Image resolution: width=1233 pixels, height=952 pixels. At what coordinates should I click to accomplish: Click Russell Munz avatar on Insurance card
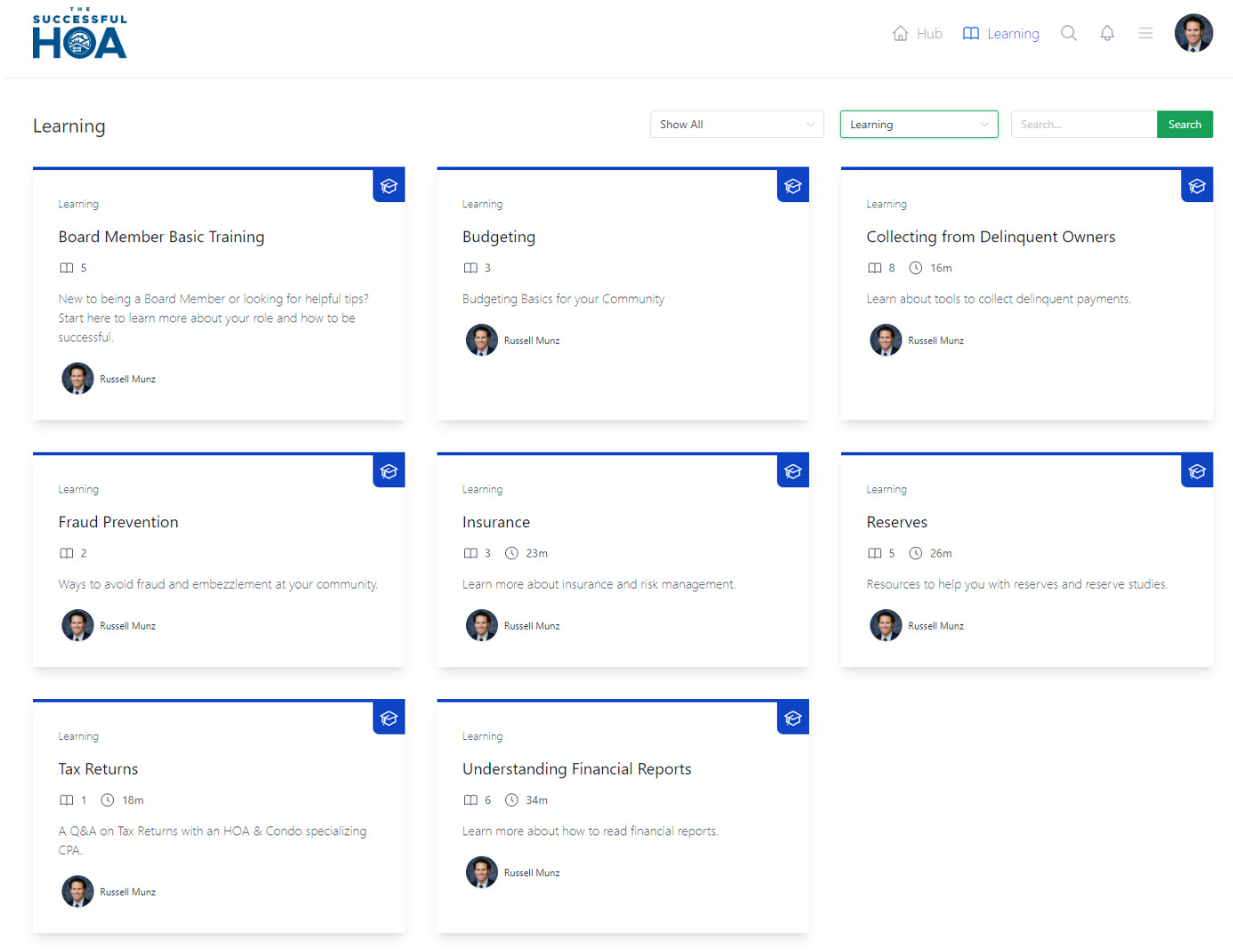coord(481,625)
